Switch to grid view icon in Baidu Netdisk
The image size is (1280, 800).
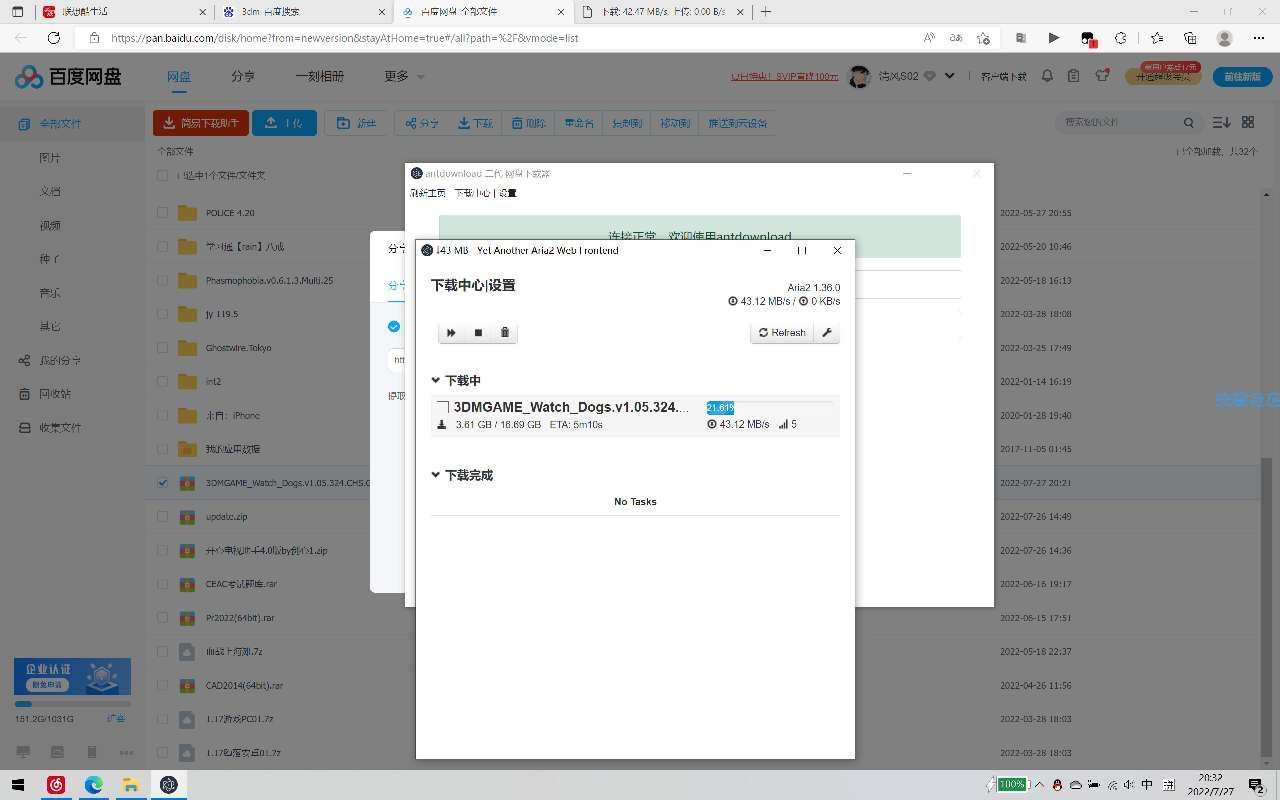click(x=1248, y=122)
